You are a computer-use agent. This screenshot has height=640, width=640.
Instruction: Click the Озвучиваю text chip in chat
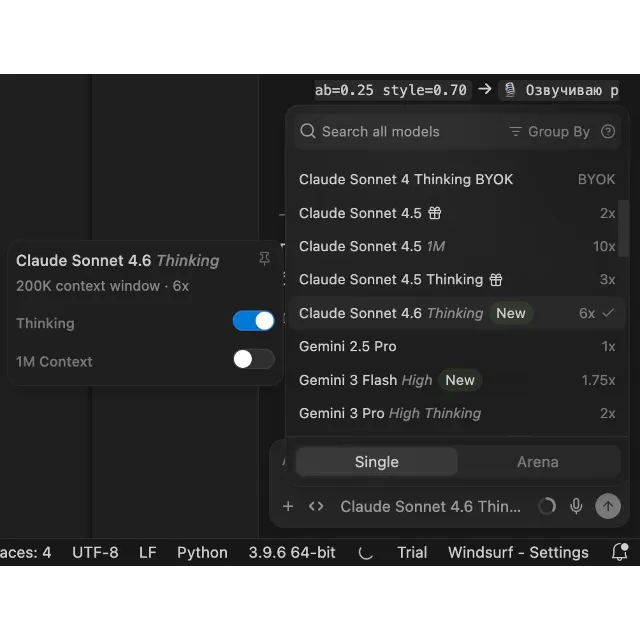pyautogui.click(x=561, y=90)
